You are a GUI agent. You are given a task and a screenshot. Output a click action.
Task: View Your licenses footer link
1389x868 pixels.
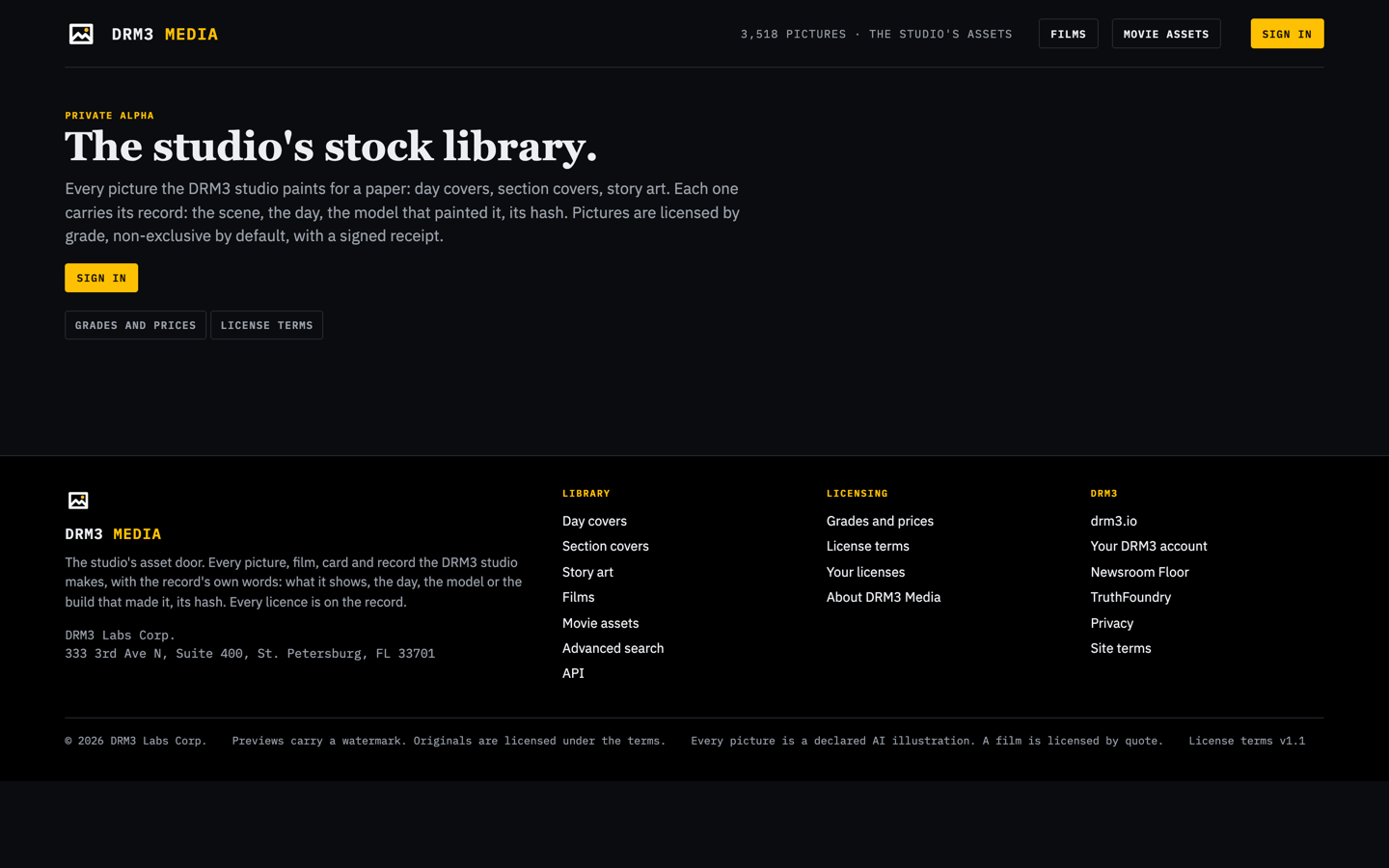click(x=865, y=572)
